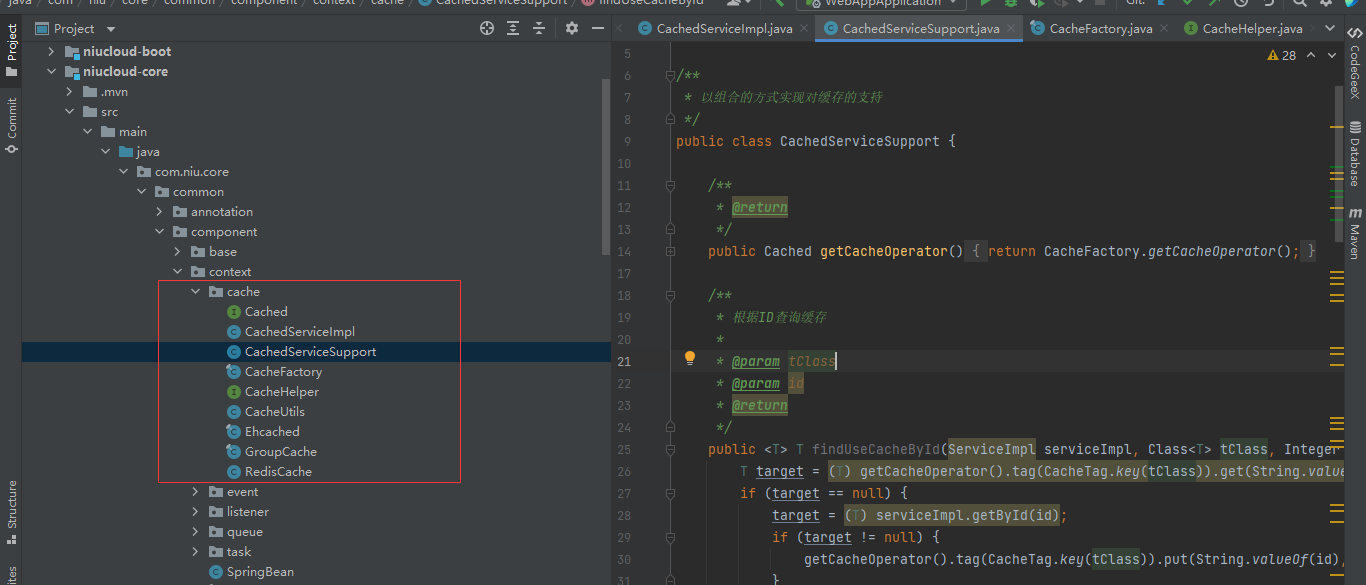
Task: Expand the niucloud-boot module
Action: [51, 51]
